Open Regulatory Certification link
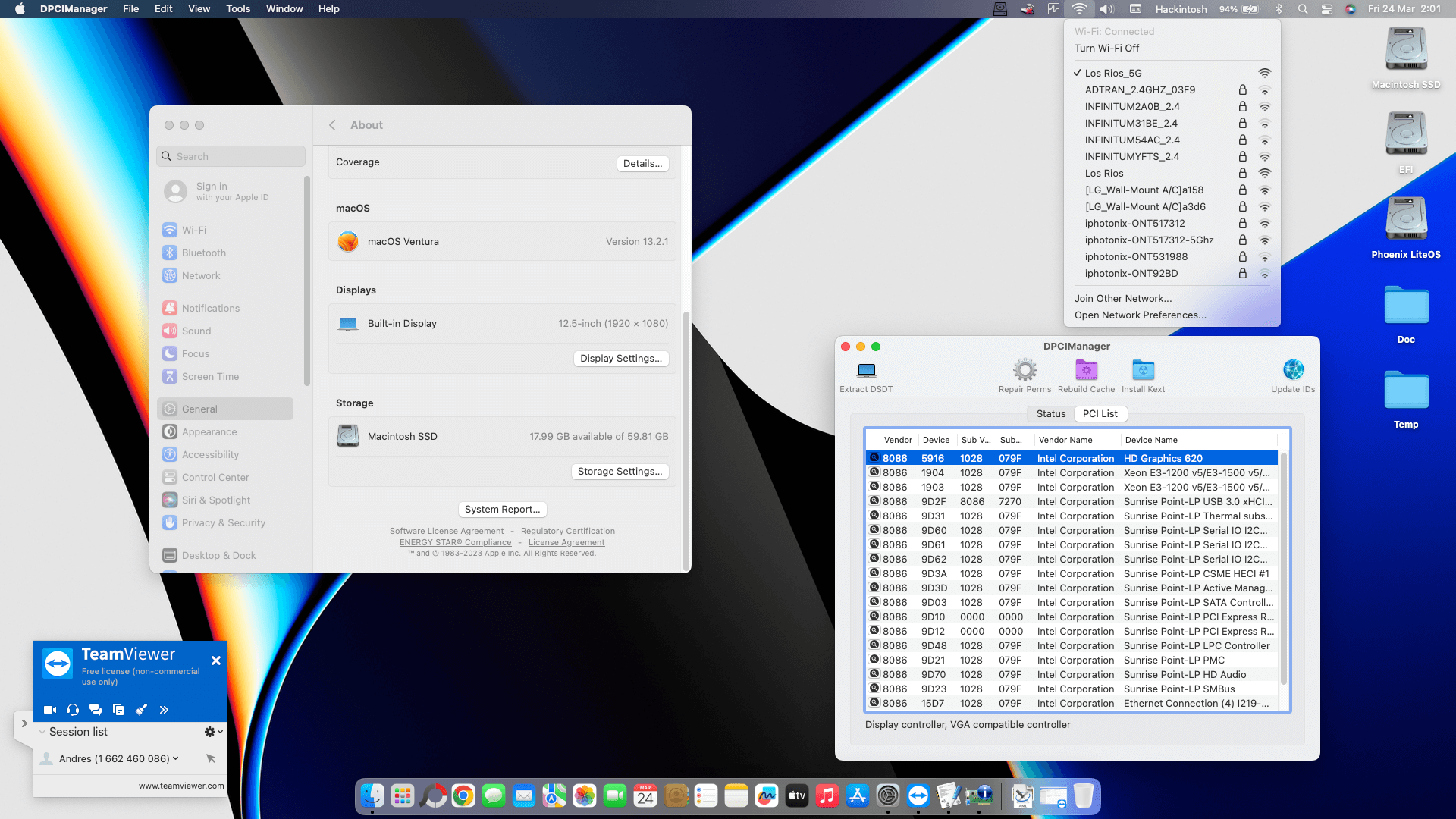This screenshot has height=819, width=1456. pyautogui.click(x=568, y=531)
